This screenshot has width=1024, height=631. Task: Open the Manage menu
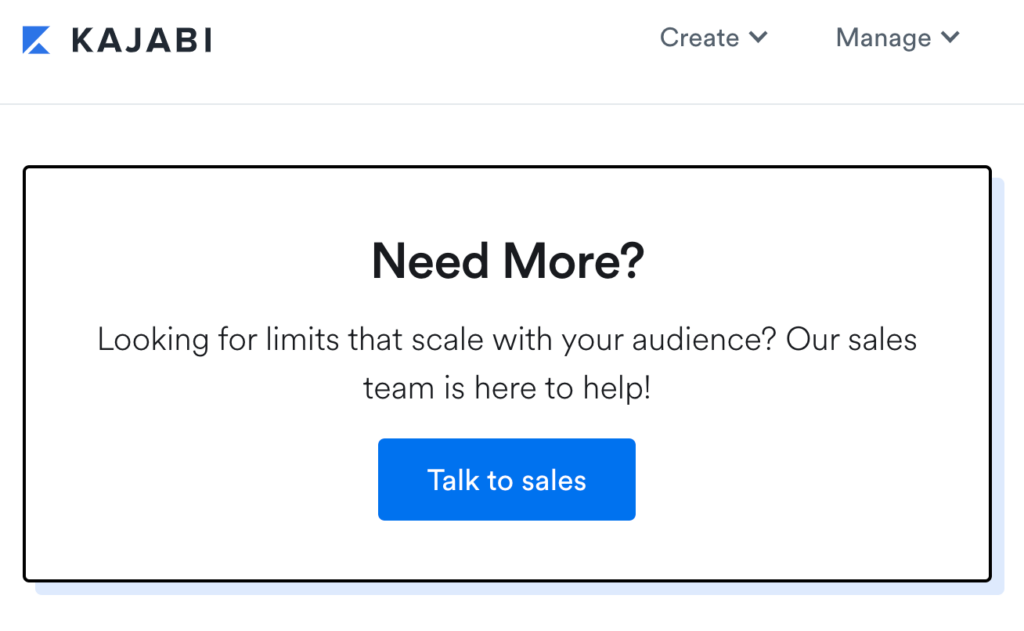click(898, 38)
